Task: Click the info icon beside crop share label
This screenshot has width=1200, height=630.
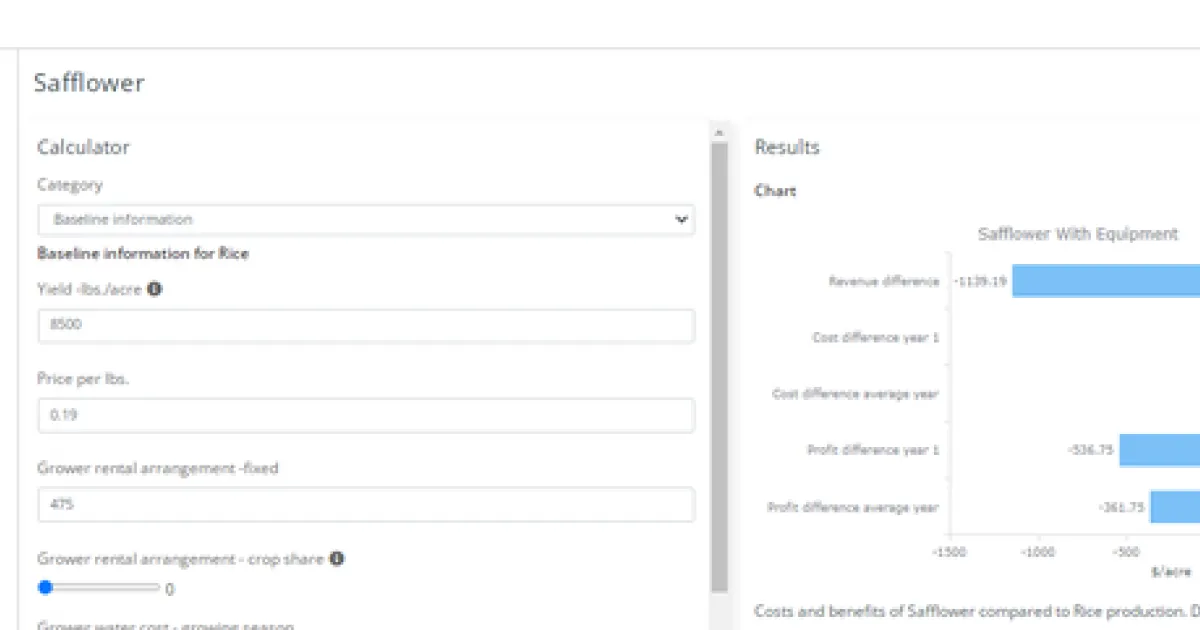Action: click(337, 558)
